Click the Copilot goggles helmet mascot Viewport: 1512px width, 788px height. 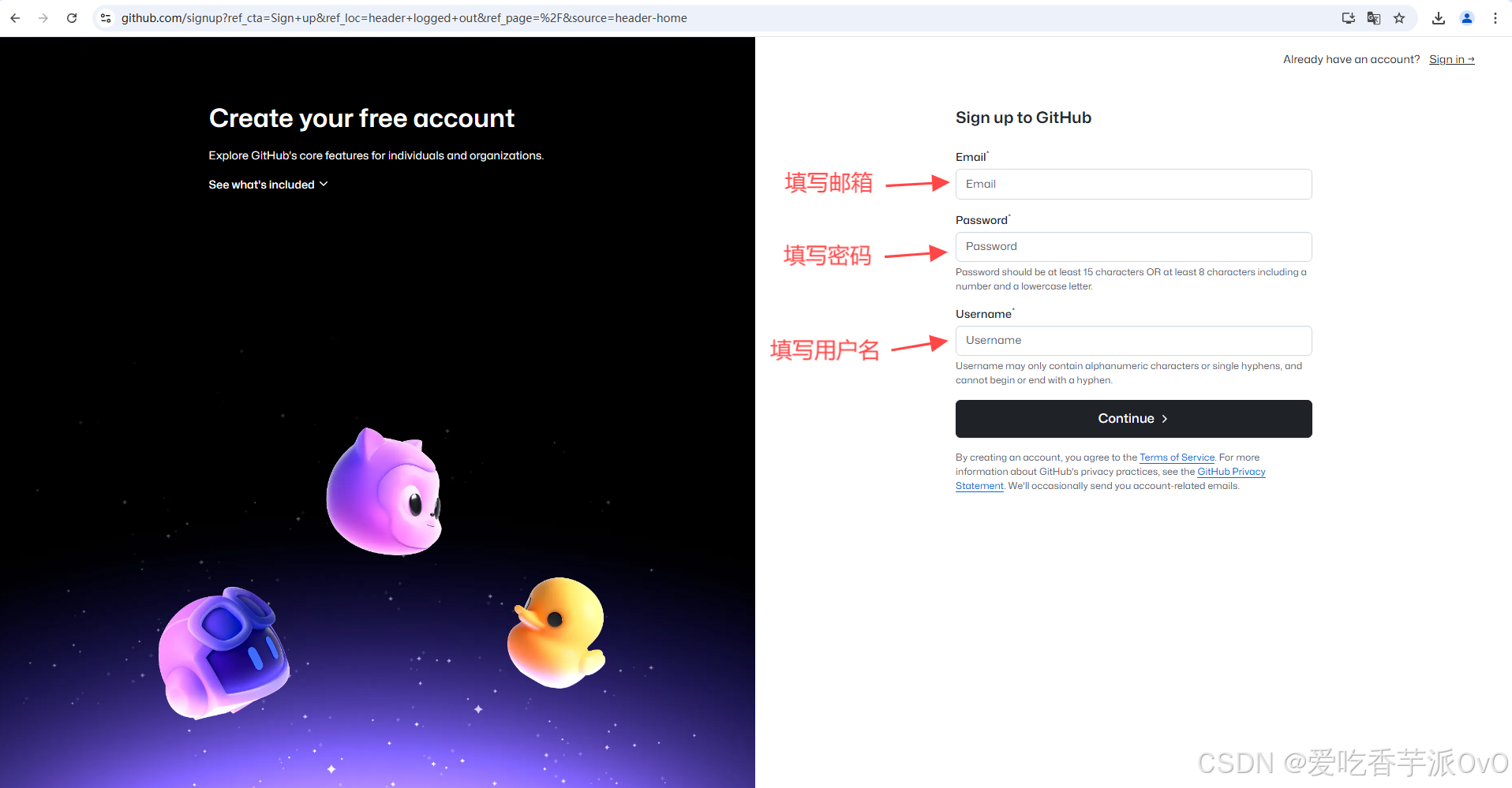tap(223, 653)
